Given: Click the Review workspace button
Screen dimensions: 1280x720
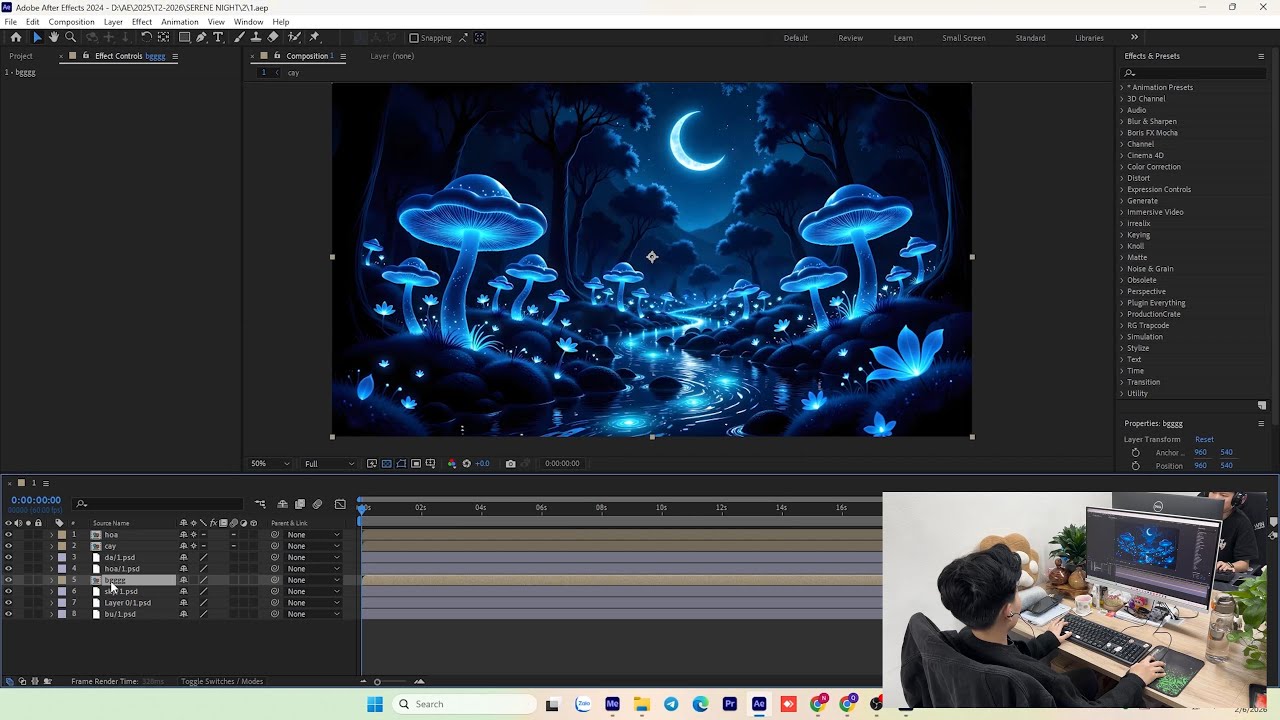Looking at the screenshot, I should tap(851, 38).
